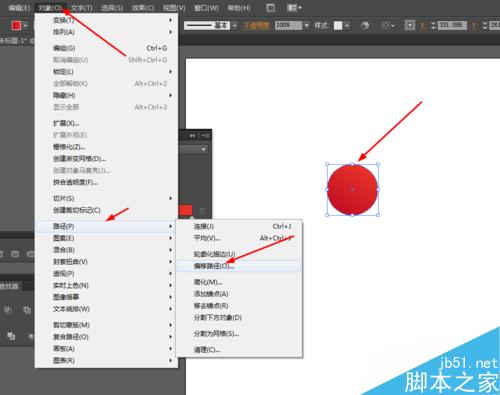
Task: Choose 排列(A) in the object menu
Action: coord(106,32)
